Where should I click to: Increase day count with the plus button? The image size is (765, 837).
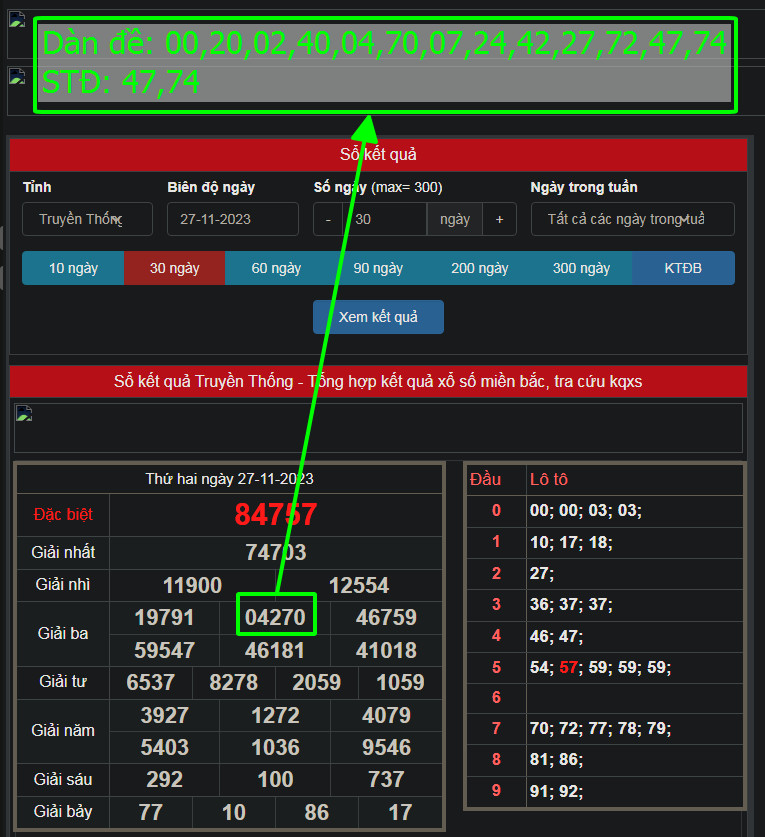pos(499,219)
